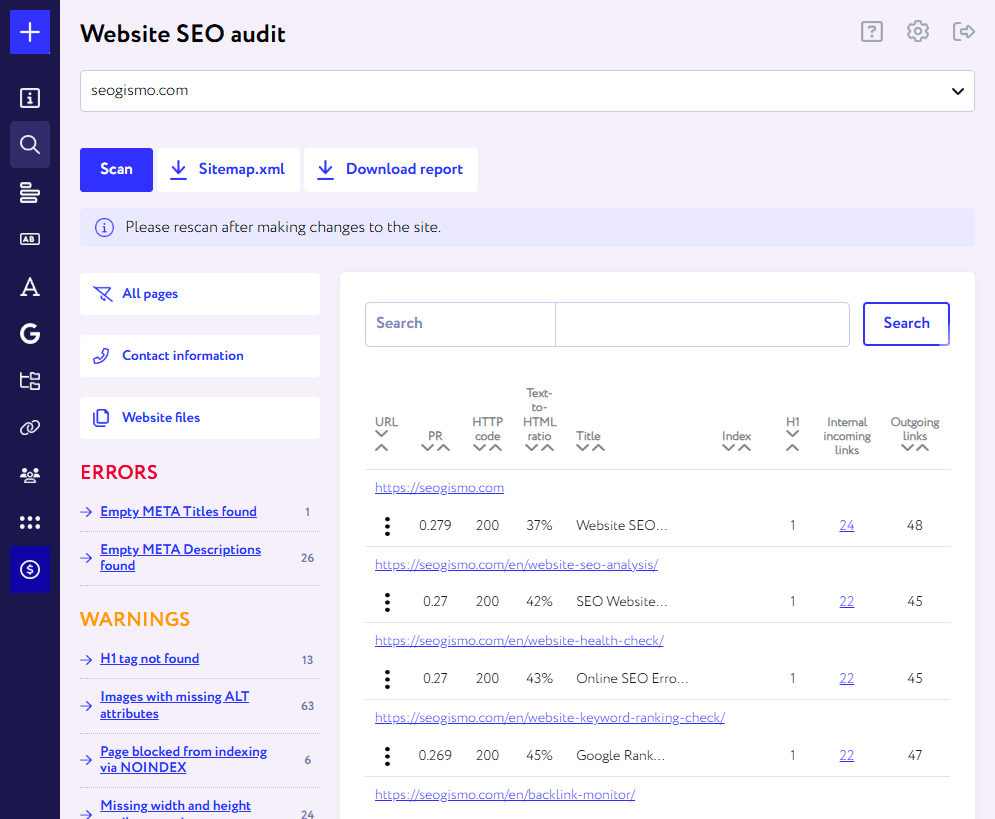Click the search text input field
Image resolution: width=995 pixels, height=819 pixels.
coord(702,324)
